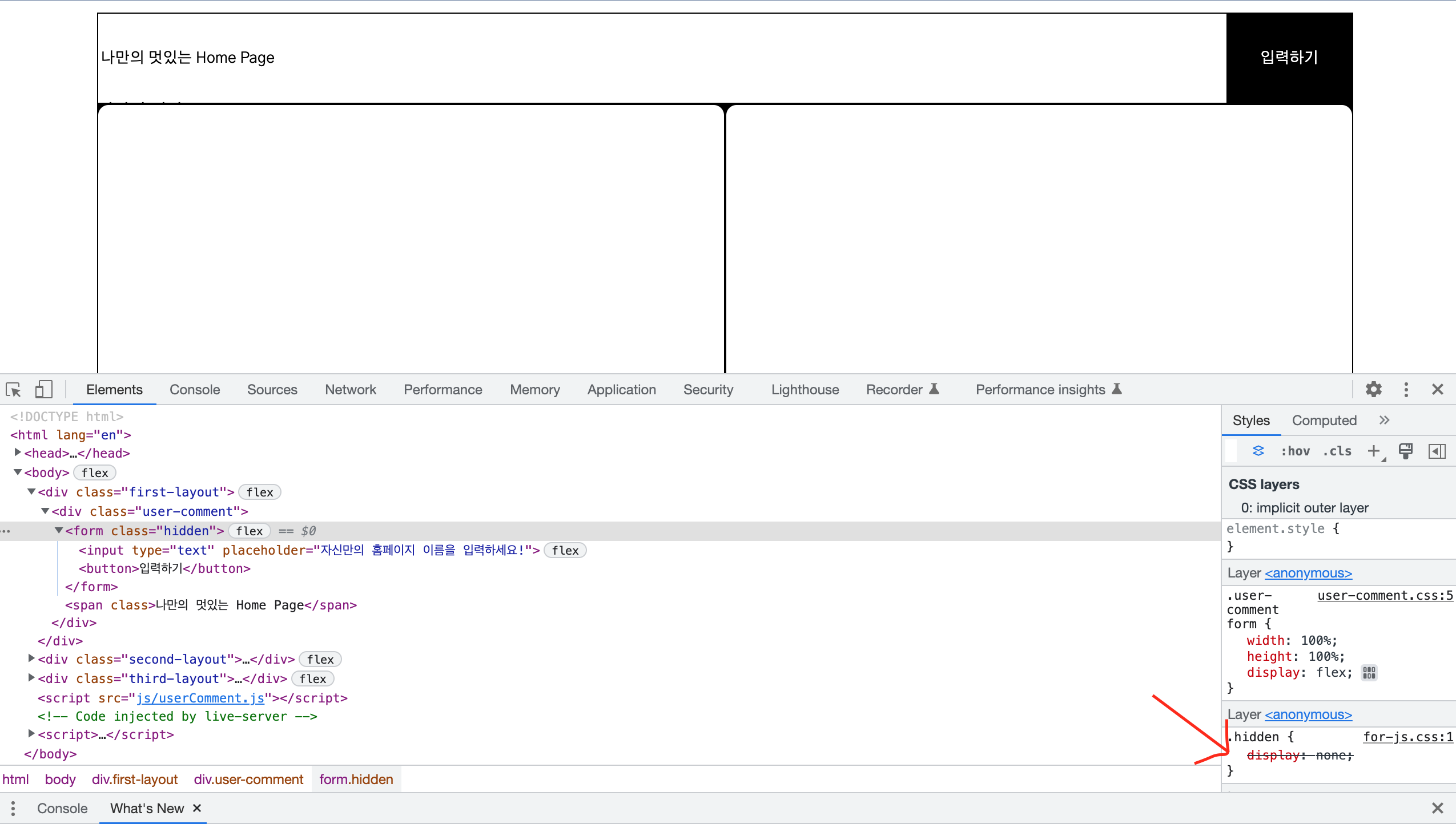Image resolution: width=1456 pixels, height=824 pixels.
Task: Click the black 입력하기 button on page
Action: click(x=1289, y=58)
